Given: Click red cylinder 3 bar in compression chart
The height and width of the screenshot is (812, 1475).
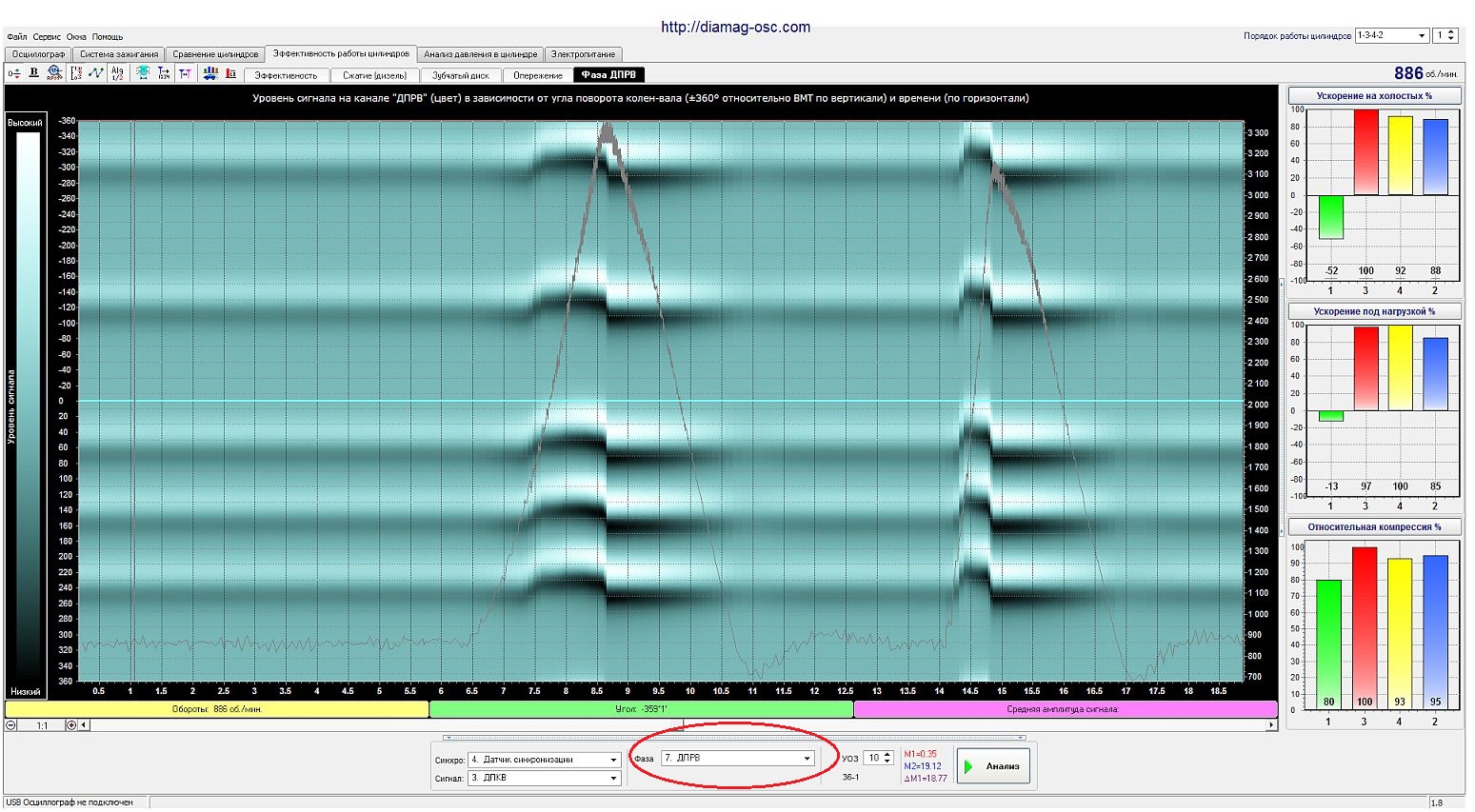Looking at the screenshot, I should pyautogui.click(x=1365, y=628).
